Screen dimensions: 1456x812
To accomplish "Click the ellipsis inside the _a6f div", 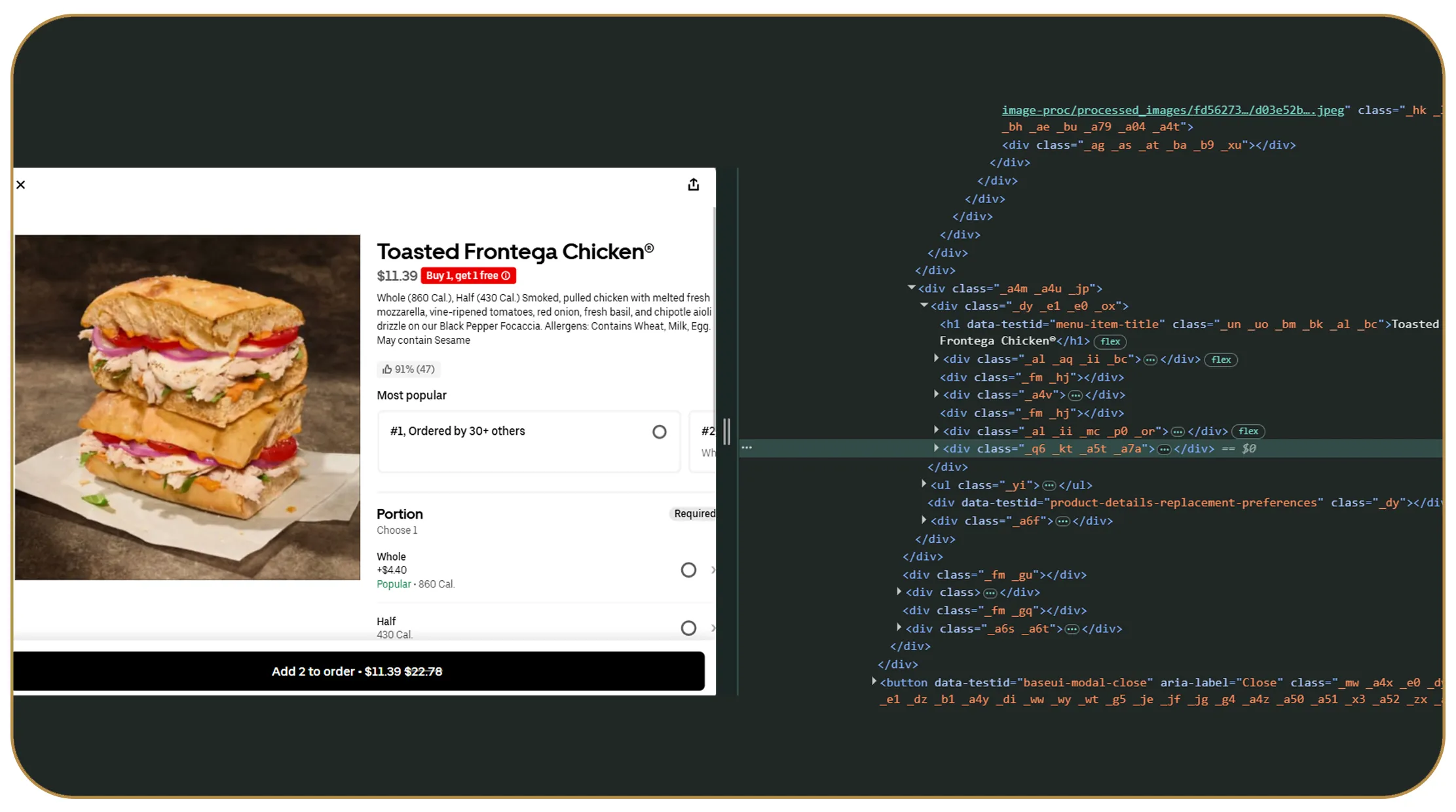I will pos(1063,521).
